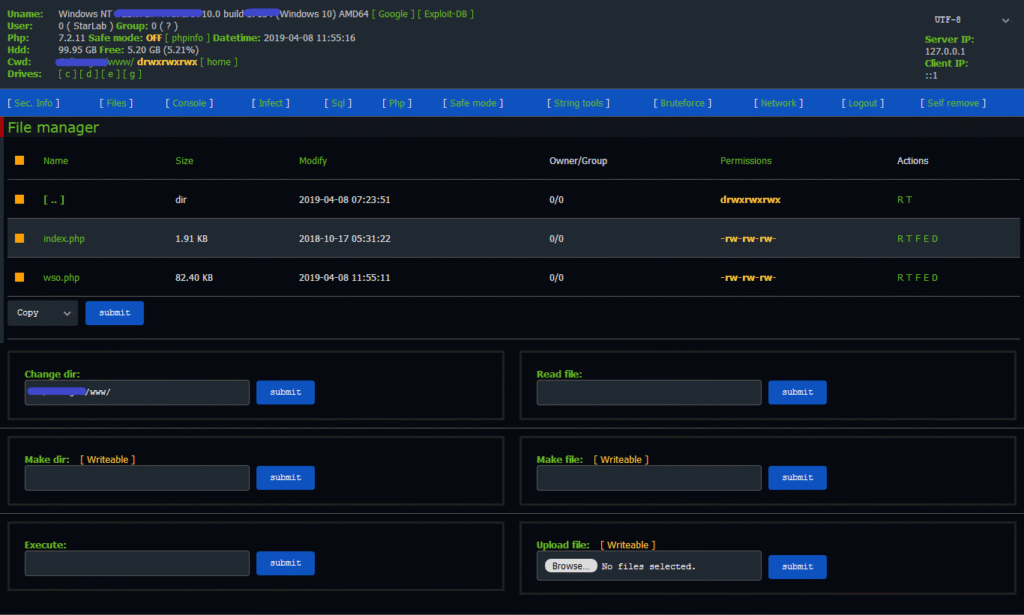Download wso.php via its D action
The image size is (1024, 615).
click(x=935, y=277)
